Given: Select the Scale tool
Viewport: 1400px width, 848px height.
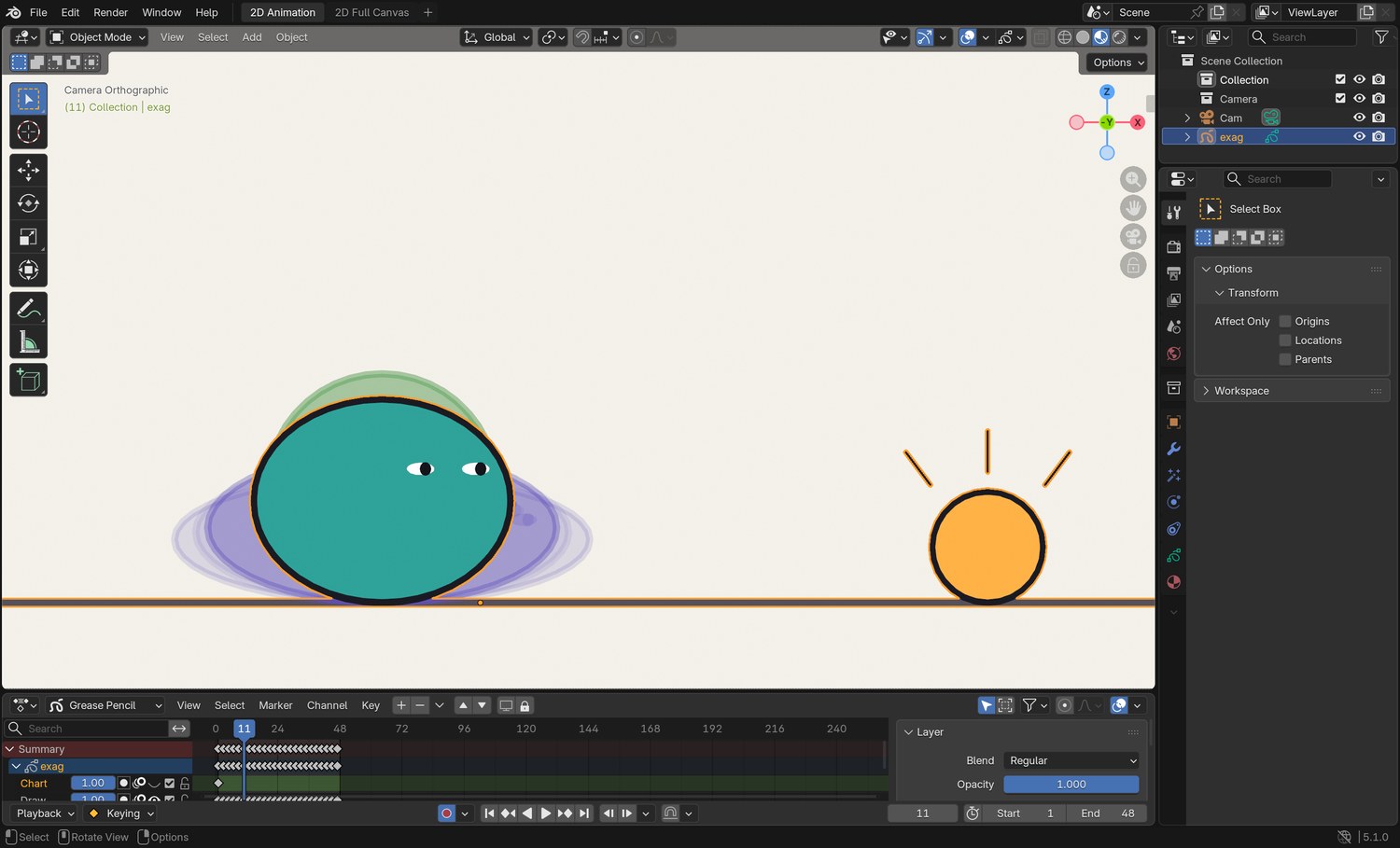Looking at the screenshot, I should click(28, 237).
